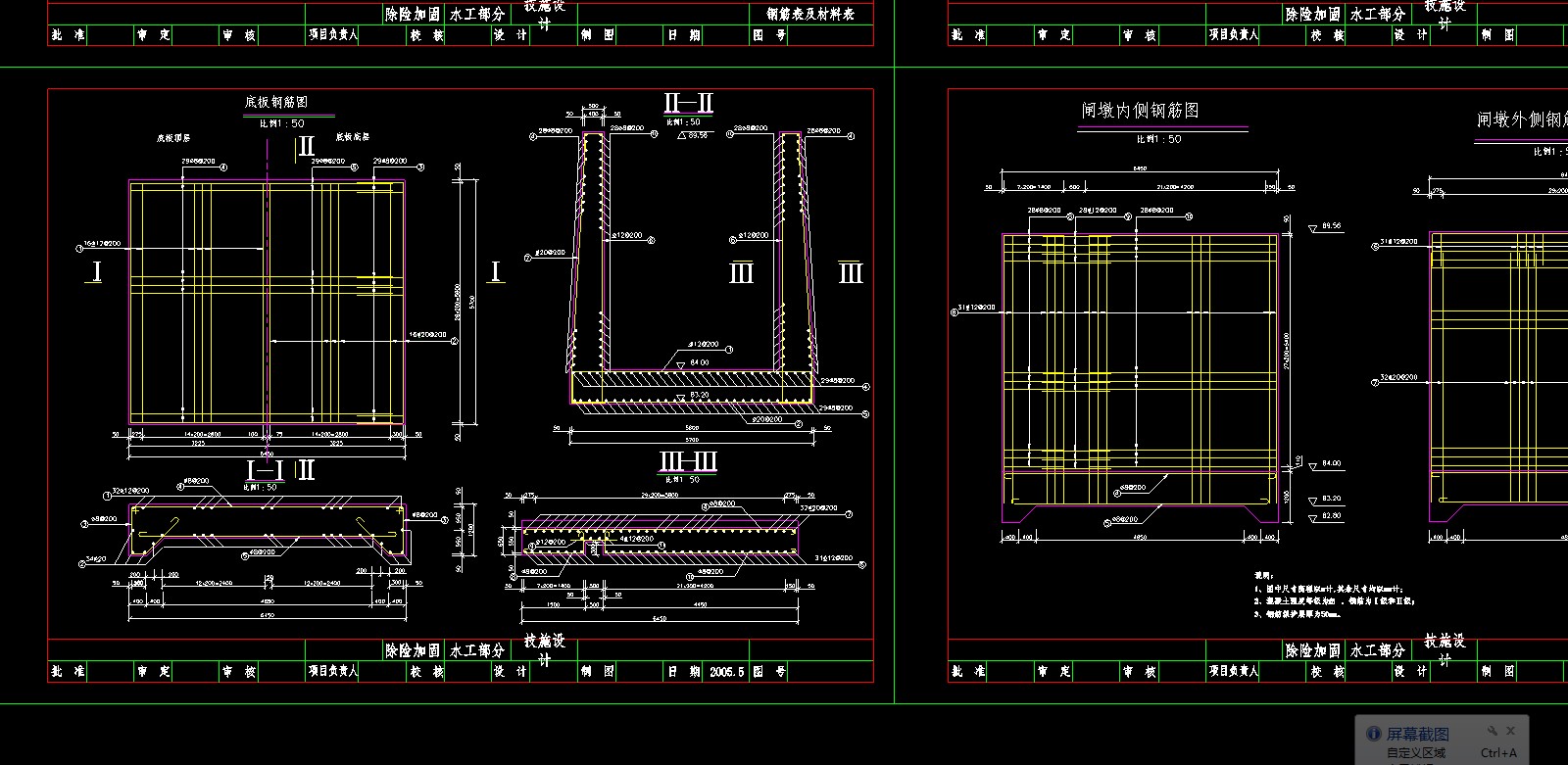Select the Ⅲ—Ⅲ section view title
The height and width of the screenshot is (765, 1568).
point(689,461)
